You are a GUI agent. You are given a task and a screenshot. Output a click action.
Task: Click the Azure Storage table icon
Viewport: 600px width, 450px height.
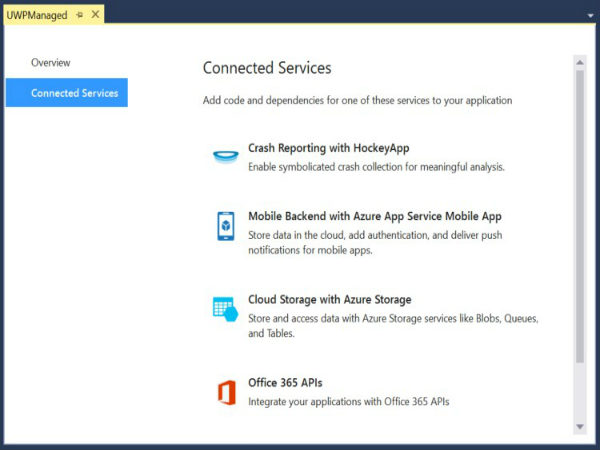coord(225,308)
